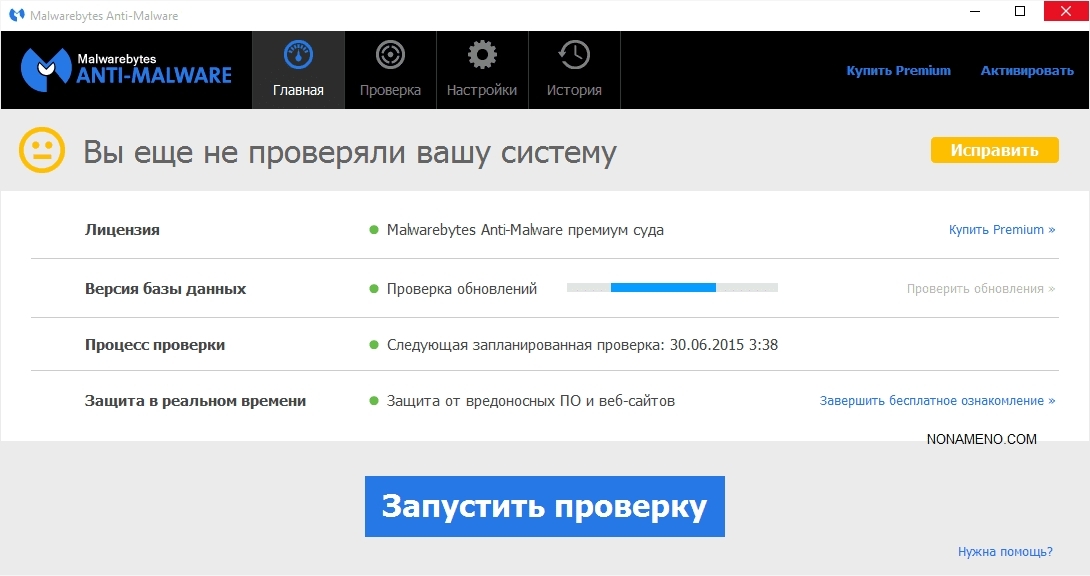Select the Защита в реальном времени label
Viewport: 1090px width, 576px height.
[x=195, y=401]
